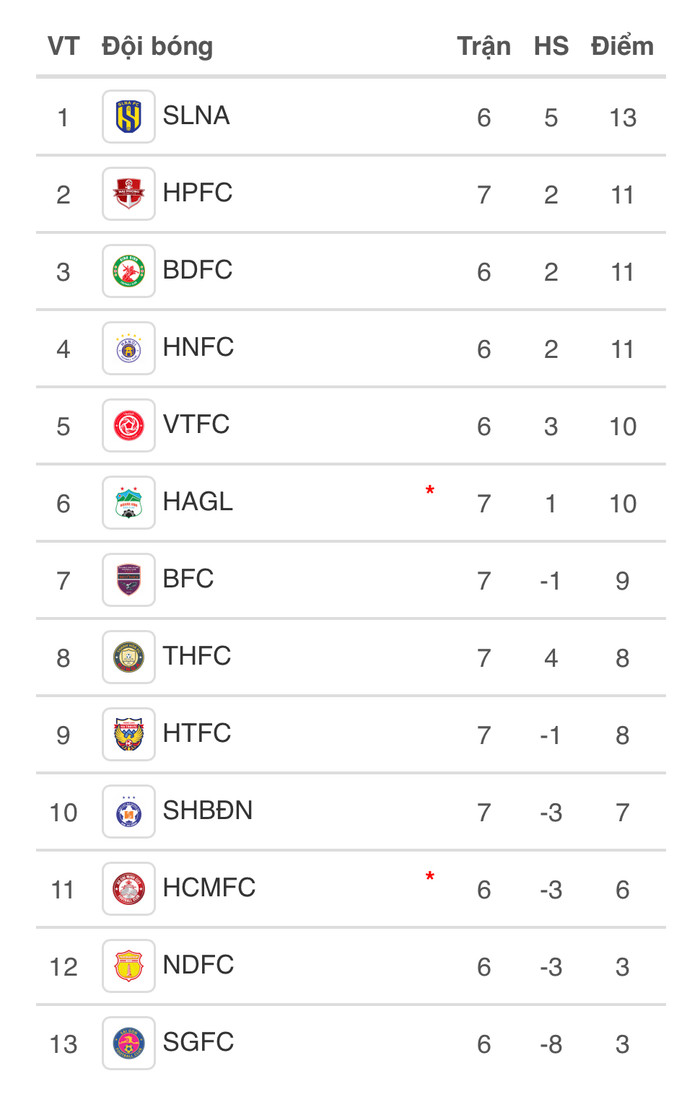The height and width of the screenshot is (1115, 700).
Task: Click the SLNA club logo
Action: point(128,117)
